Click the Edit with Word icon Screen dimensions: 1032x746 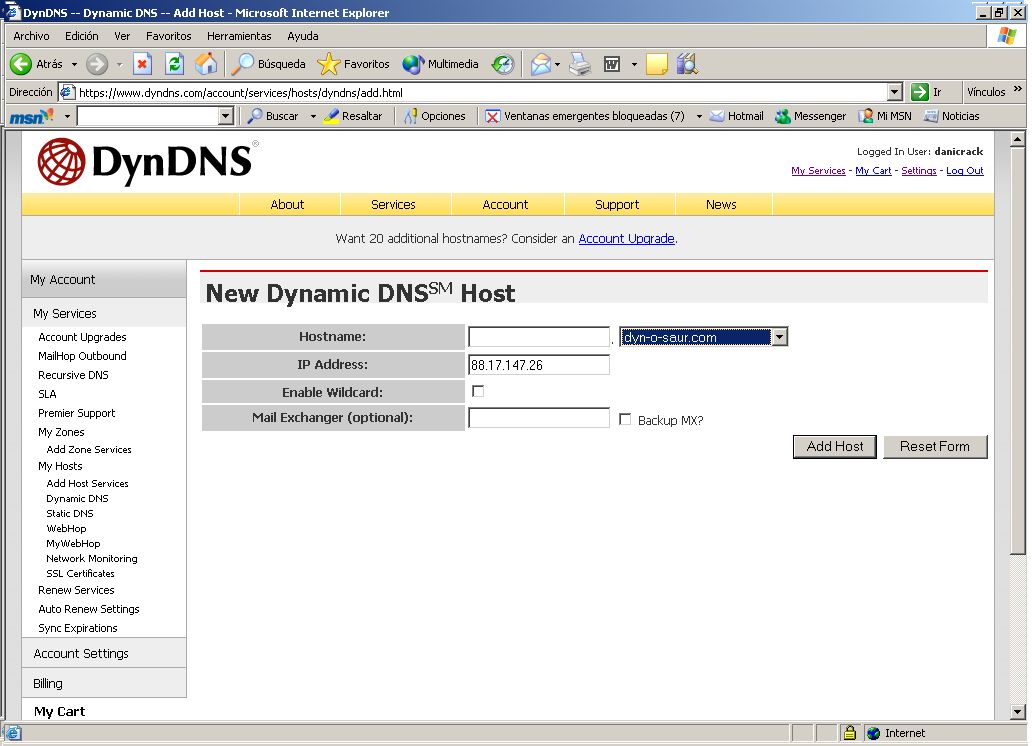pos(612,64)
